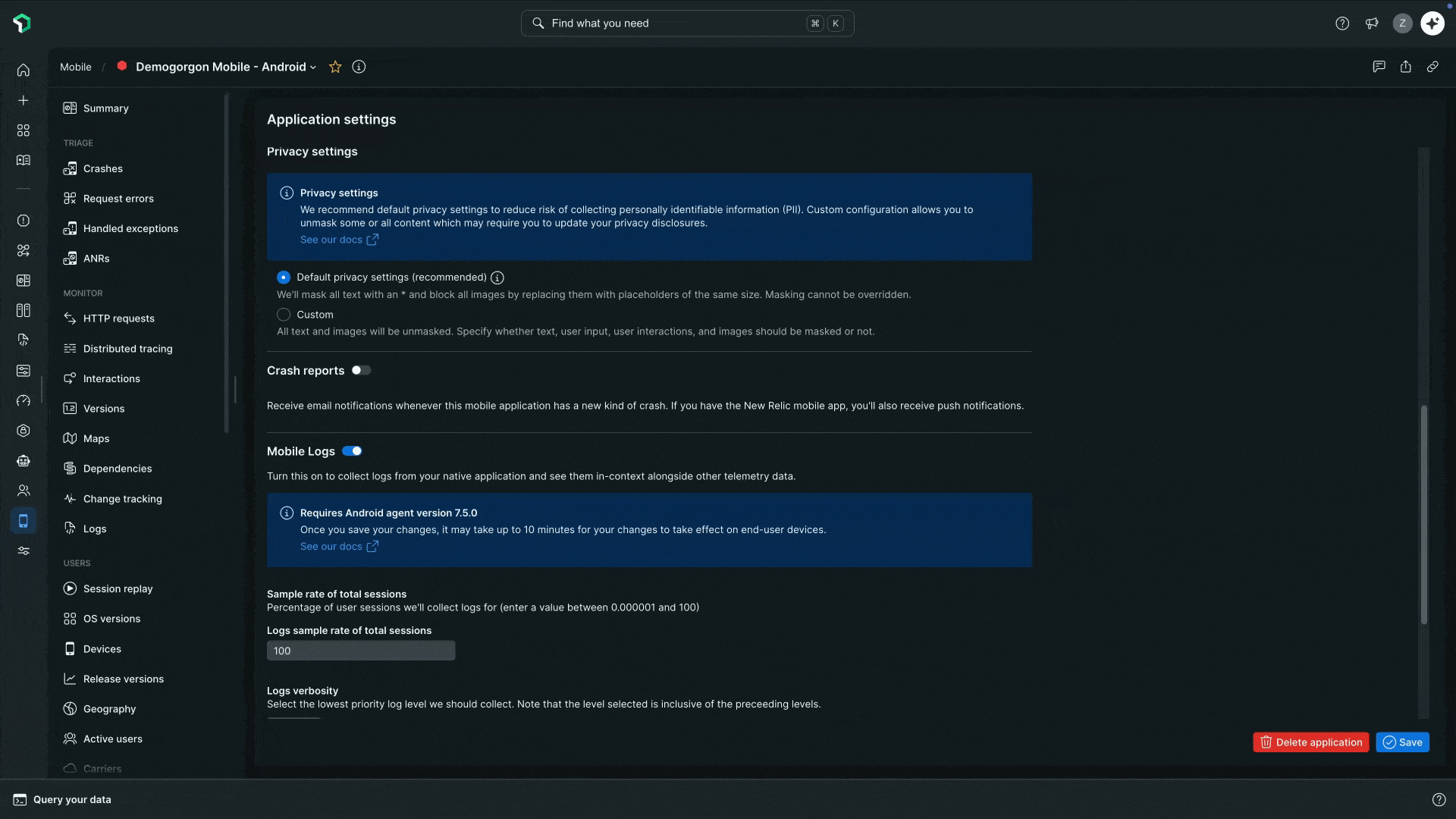
Task: Click the home icon in left rail
Action: click(x=24, y=71)
